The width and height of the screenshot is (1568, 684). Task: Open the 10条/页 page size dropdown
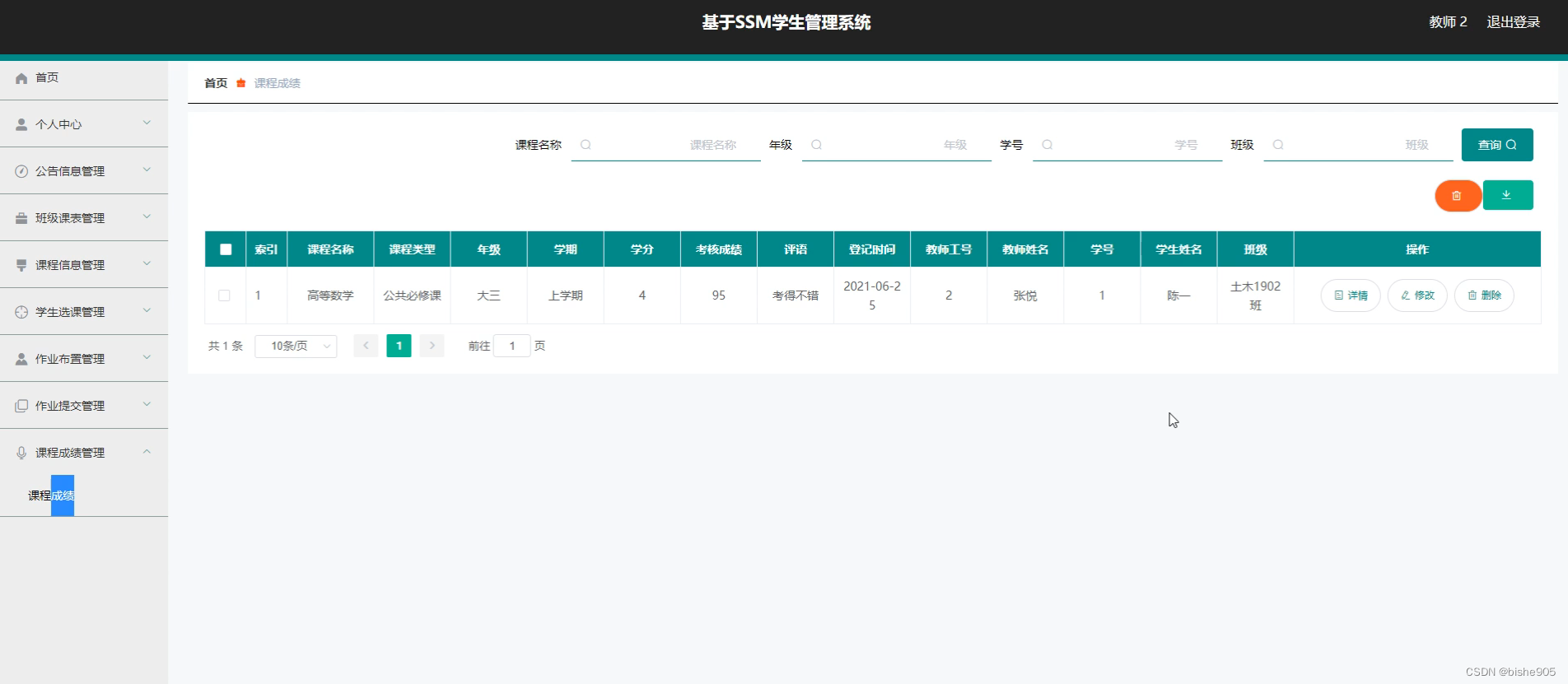tap(296, 346)
